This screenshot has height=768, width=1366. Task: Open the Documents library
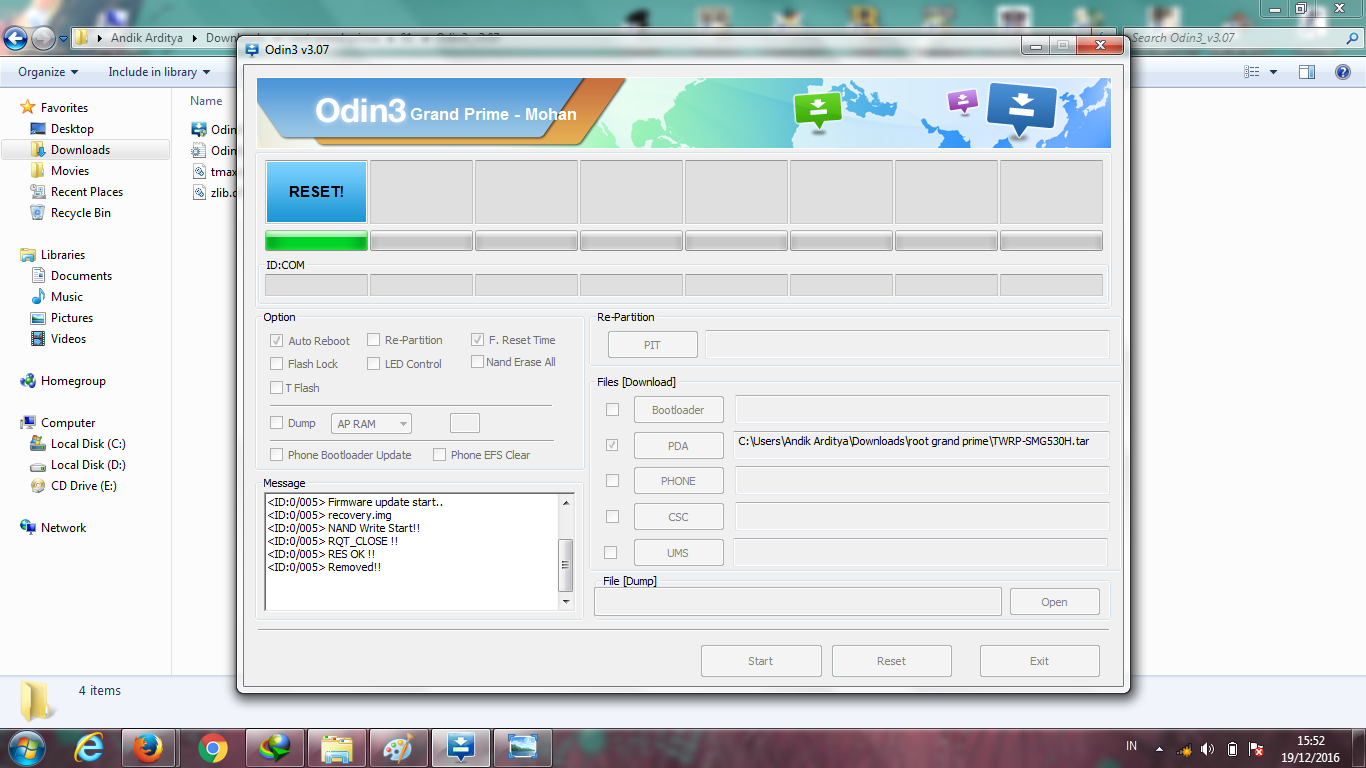pos(81,276)
